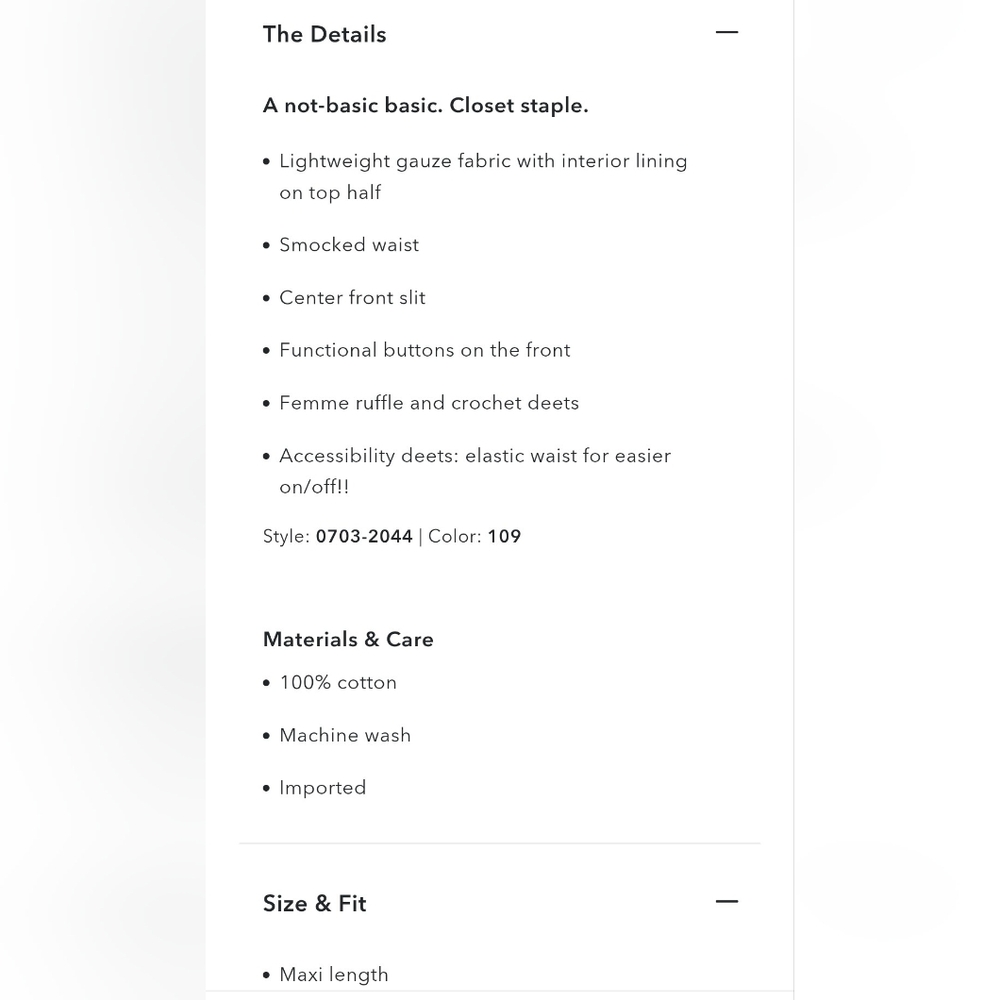
Task: Click the 'Color:' label text
Action: (x=455, y=536)
